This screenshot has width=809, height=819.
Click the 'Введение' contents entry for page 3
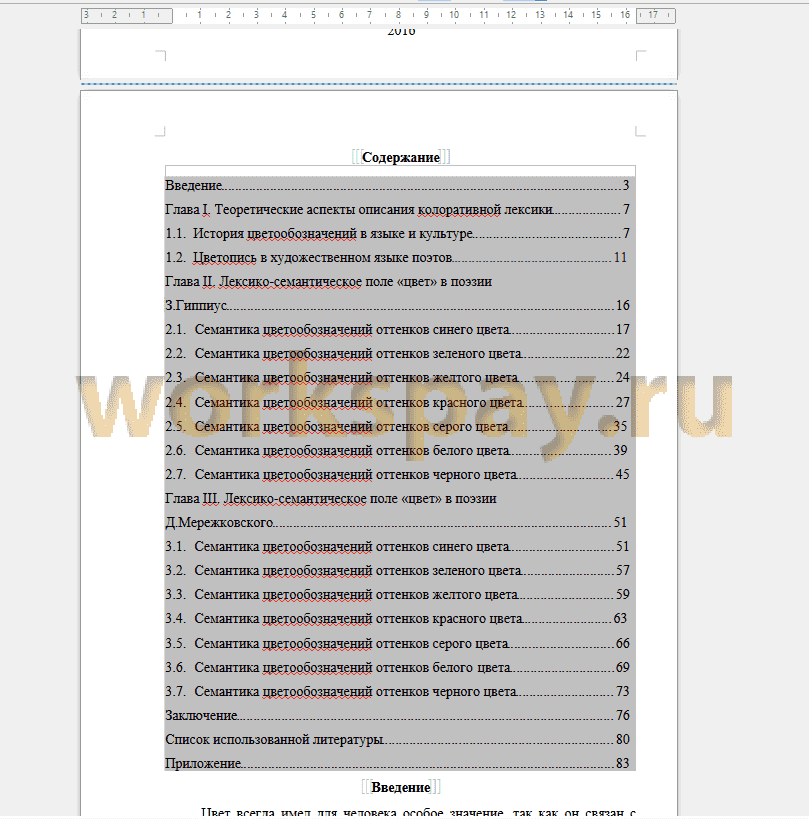click(397, 185)
